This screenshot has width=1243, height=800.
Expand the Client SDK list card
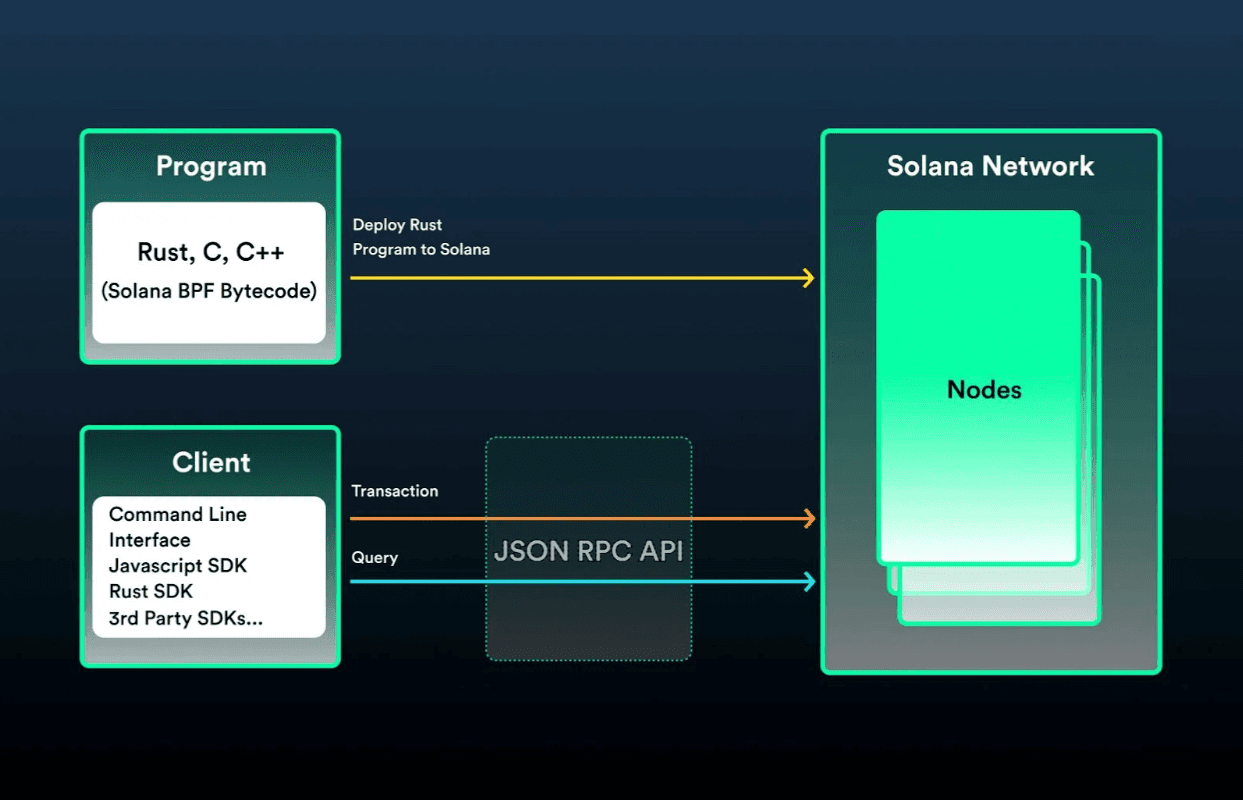(x=208, y=566)
